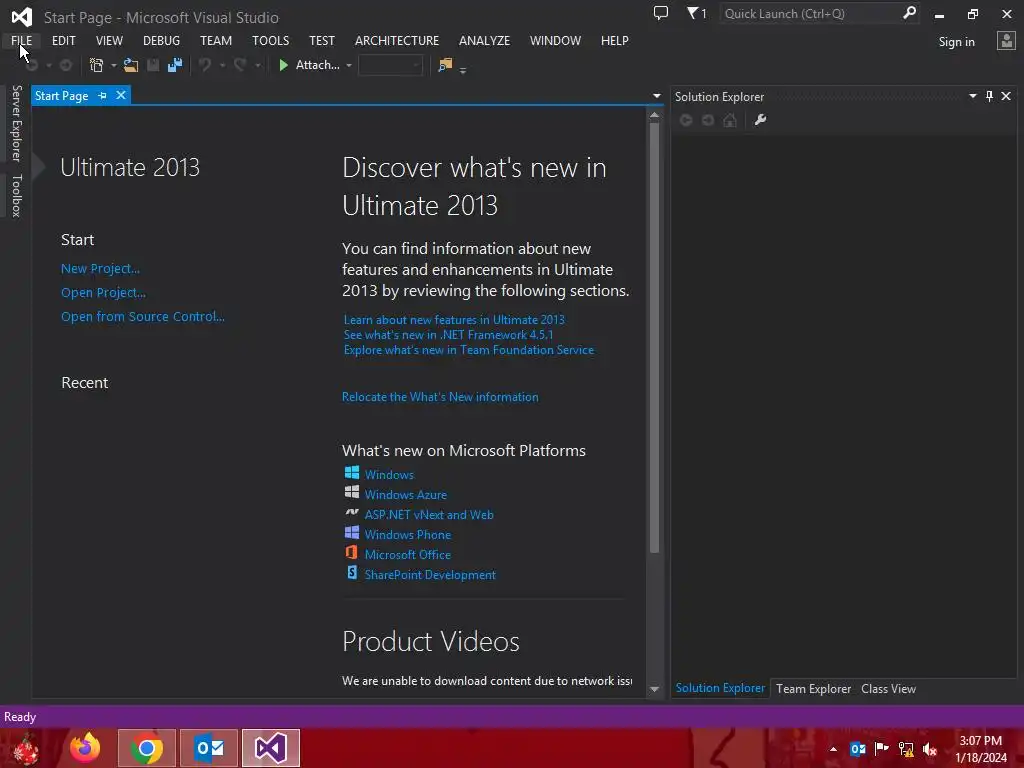Viewport: 1024px width, 768px height.
Task: Close the Start Page tab
Action: point(121,95)
